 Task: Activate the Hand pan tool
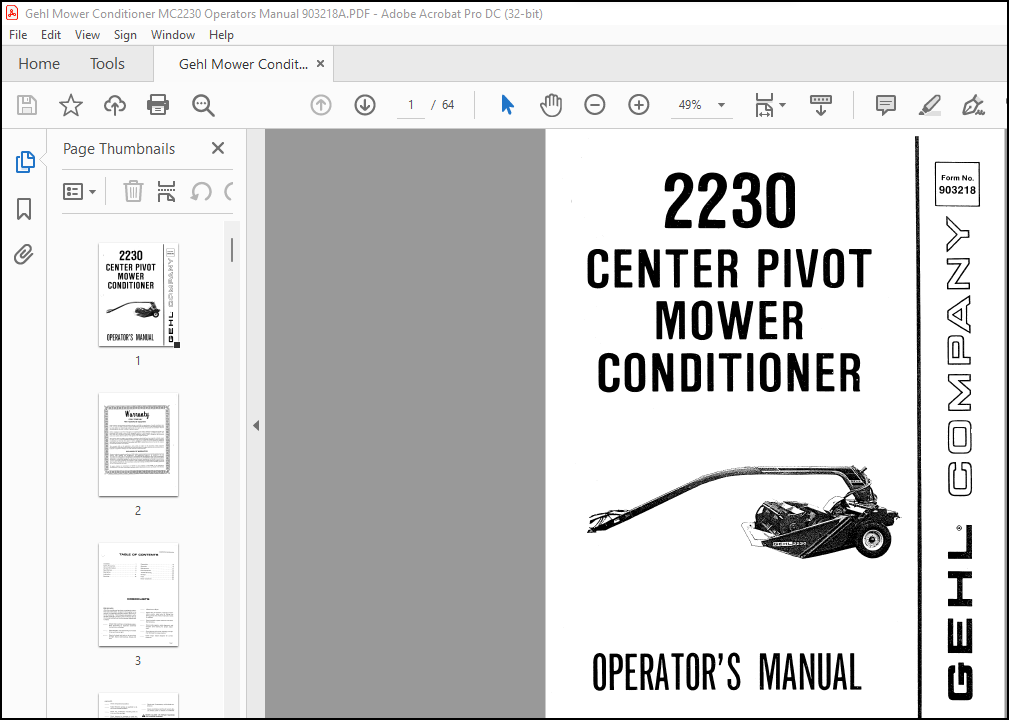(551, 105)
